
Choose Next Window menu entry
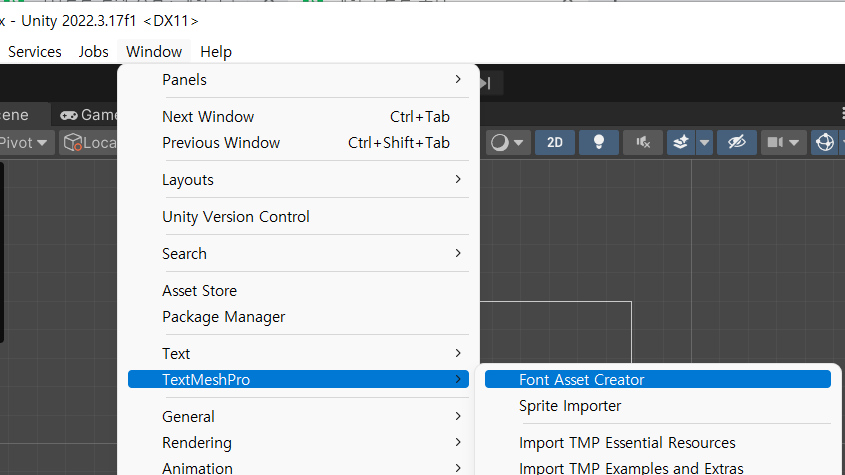(x=298, y=117)
